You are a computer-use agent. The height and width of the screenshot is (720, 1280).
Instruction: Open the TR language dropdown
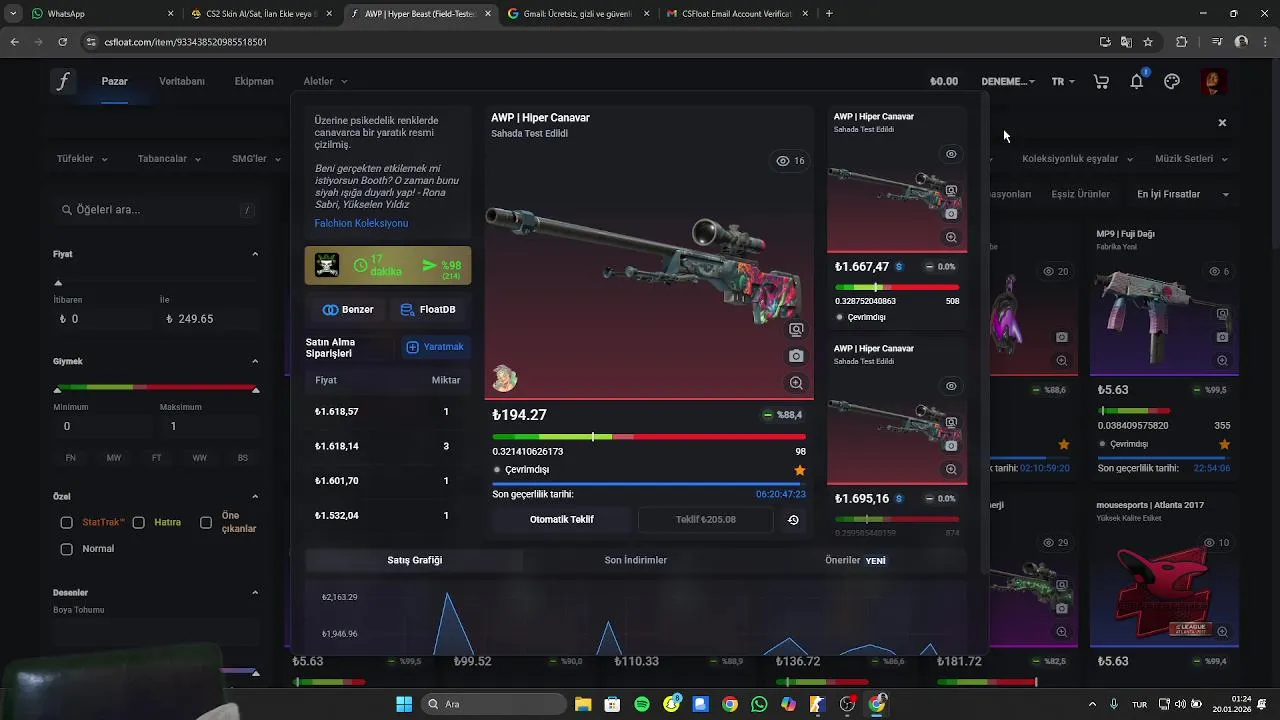[x=1063, y=81]
